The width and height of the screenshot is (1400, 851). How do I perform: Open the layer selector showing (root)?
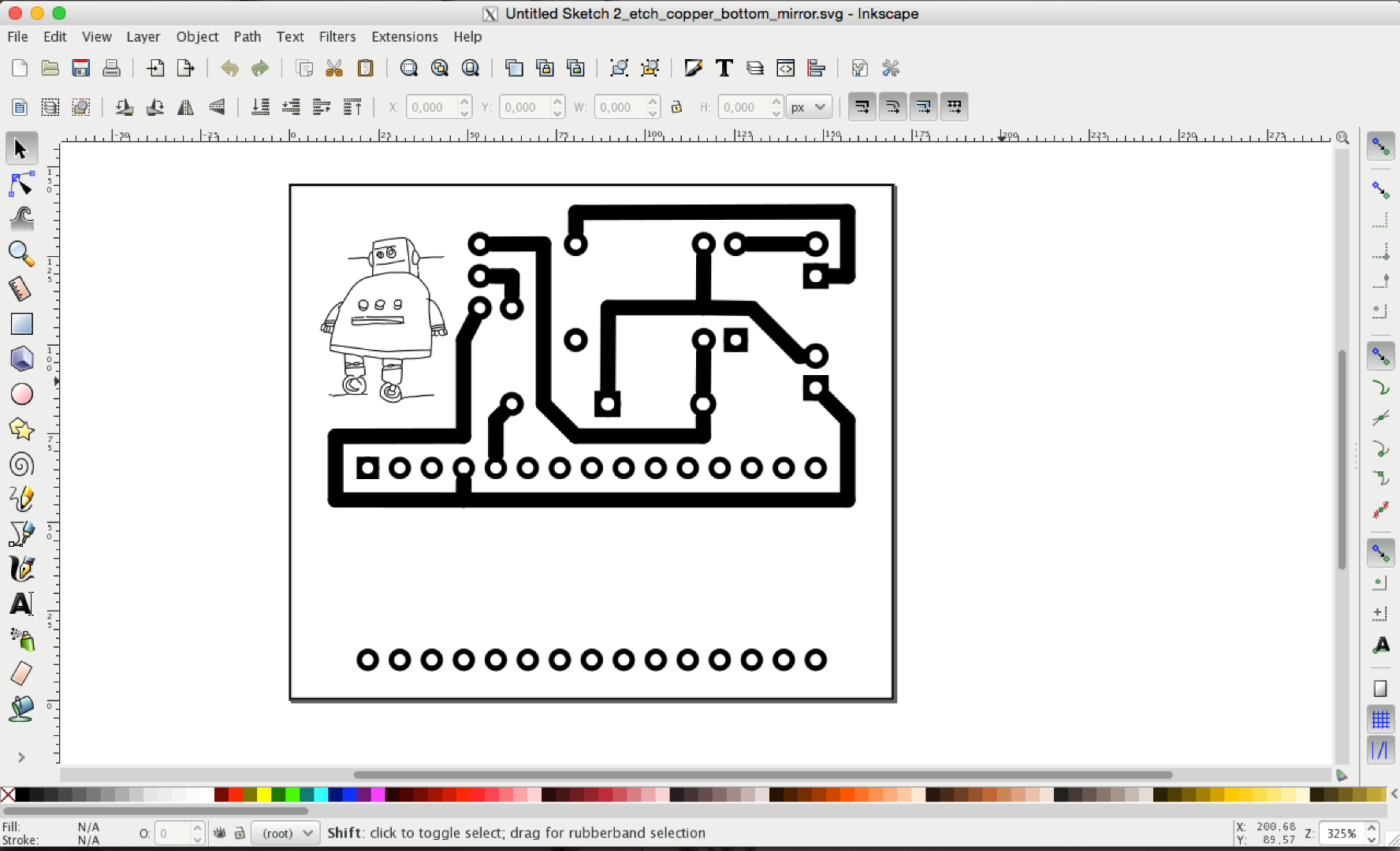pyautogui.click(x=285, y=832)
